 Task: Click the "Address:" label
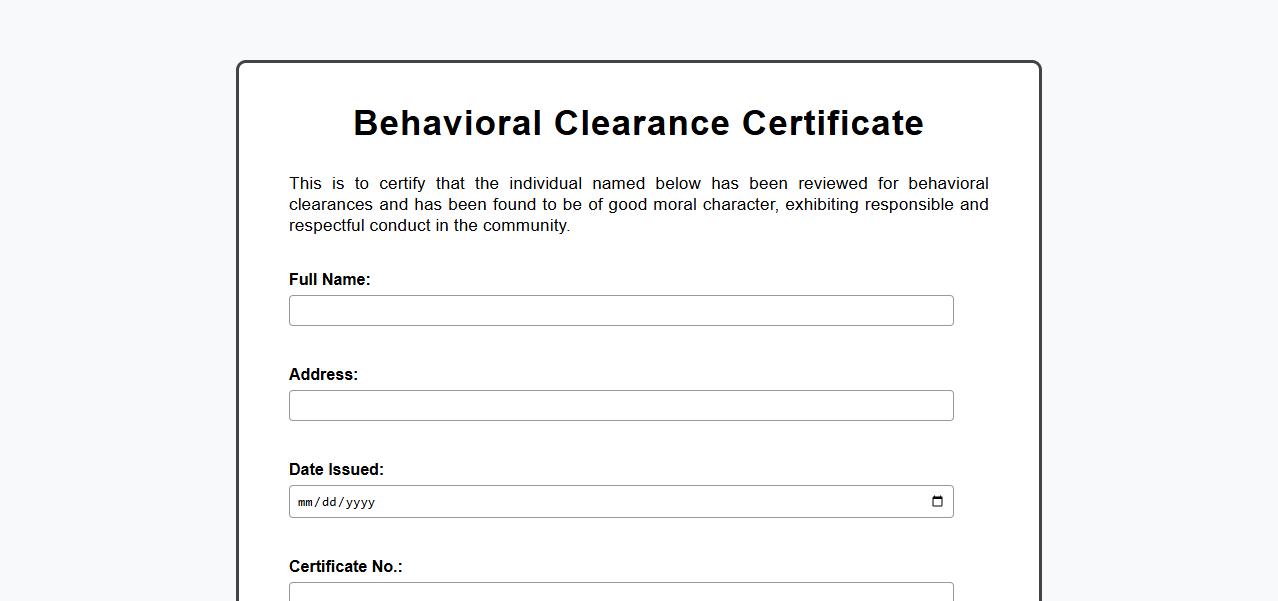[x=323, y=375]
